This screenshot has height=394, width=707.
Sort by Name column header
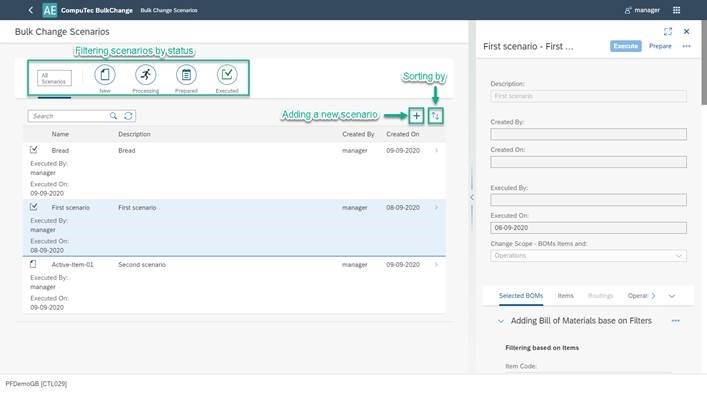pyautogui.click(x=60, y=134)
